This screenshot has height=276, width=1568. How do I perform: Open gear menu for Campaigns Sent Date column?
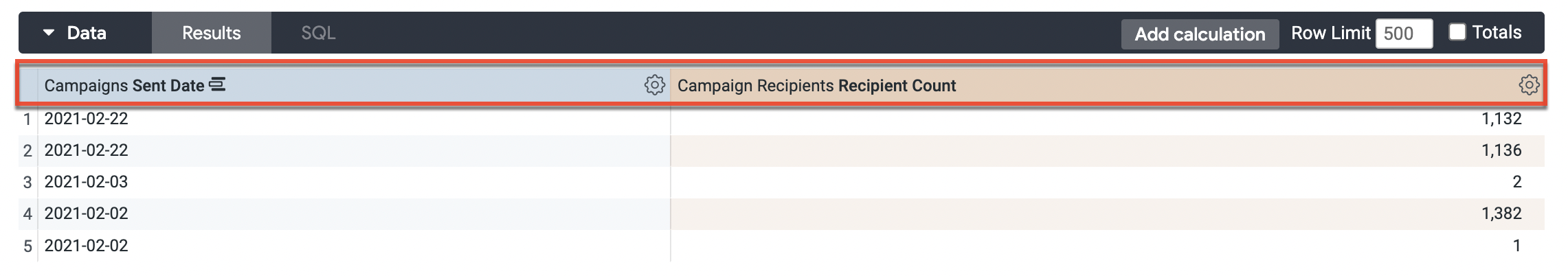pos(654,85)
